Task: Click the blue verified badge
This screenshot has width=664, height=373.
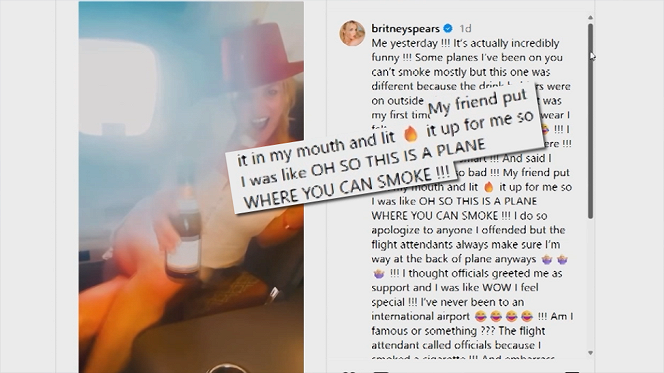Action: point(448,28)
